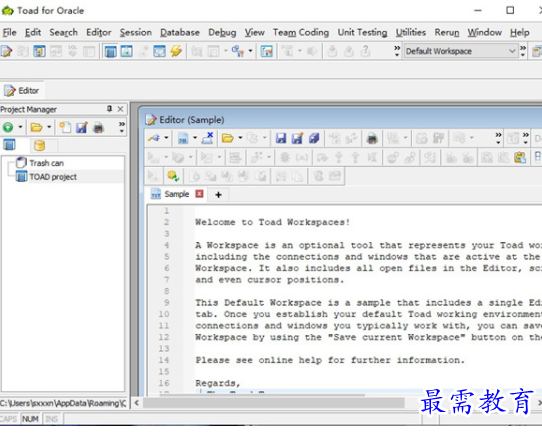Image resolution: width=542 pixels, height=433 pixels.
Task: Expand main toolbar overflow chevron left of the workspace box
Action: pos(397,51)
